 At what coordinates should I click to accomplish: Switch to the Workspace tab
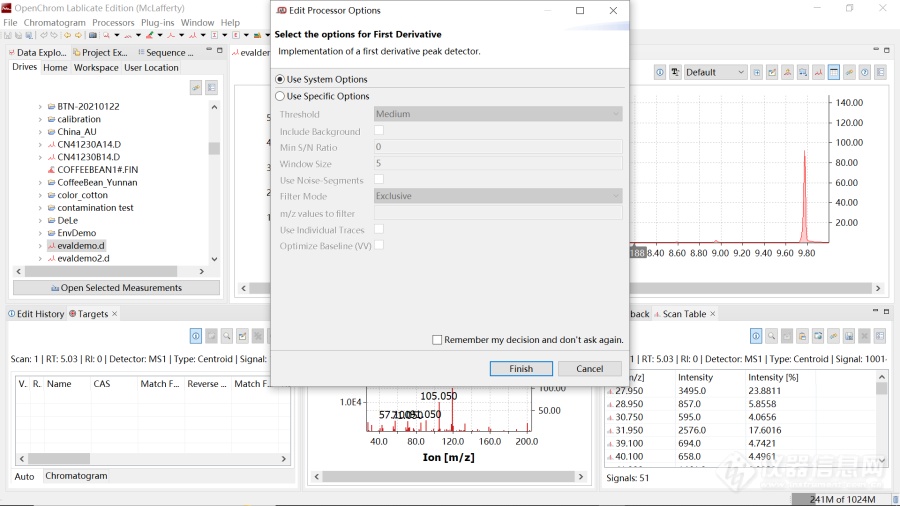click(x=96, y=68)
